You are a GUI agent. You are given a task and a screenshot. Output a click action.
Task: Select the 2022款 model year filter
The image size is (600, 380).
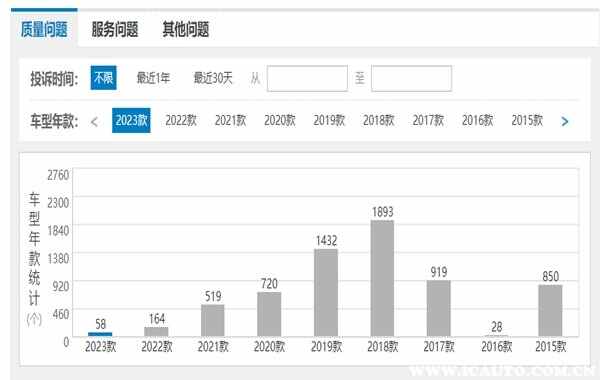pos(181,121)
